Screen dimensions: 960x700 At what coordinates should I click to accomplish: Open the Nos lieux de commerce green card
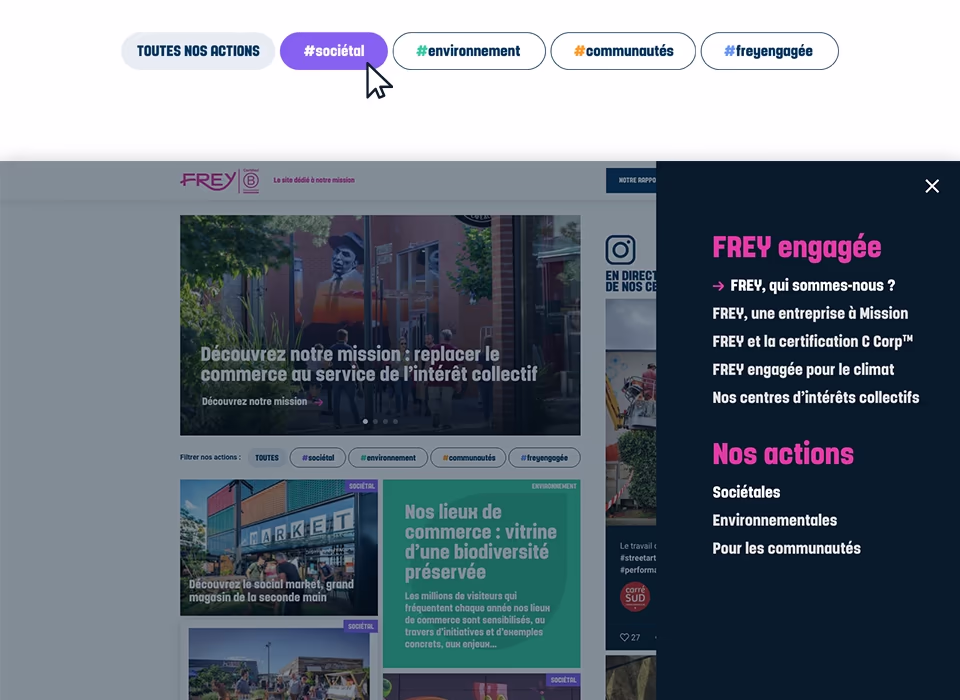[x=481, y=574]
